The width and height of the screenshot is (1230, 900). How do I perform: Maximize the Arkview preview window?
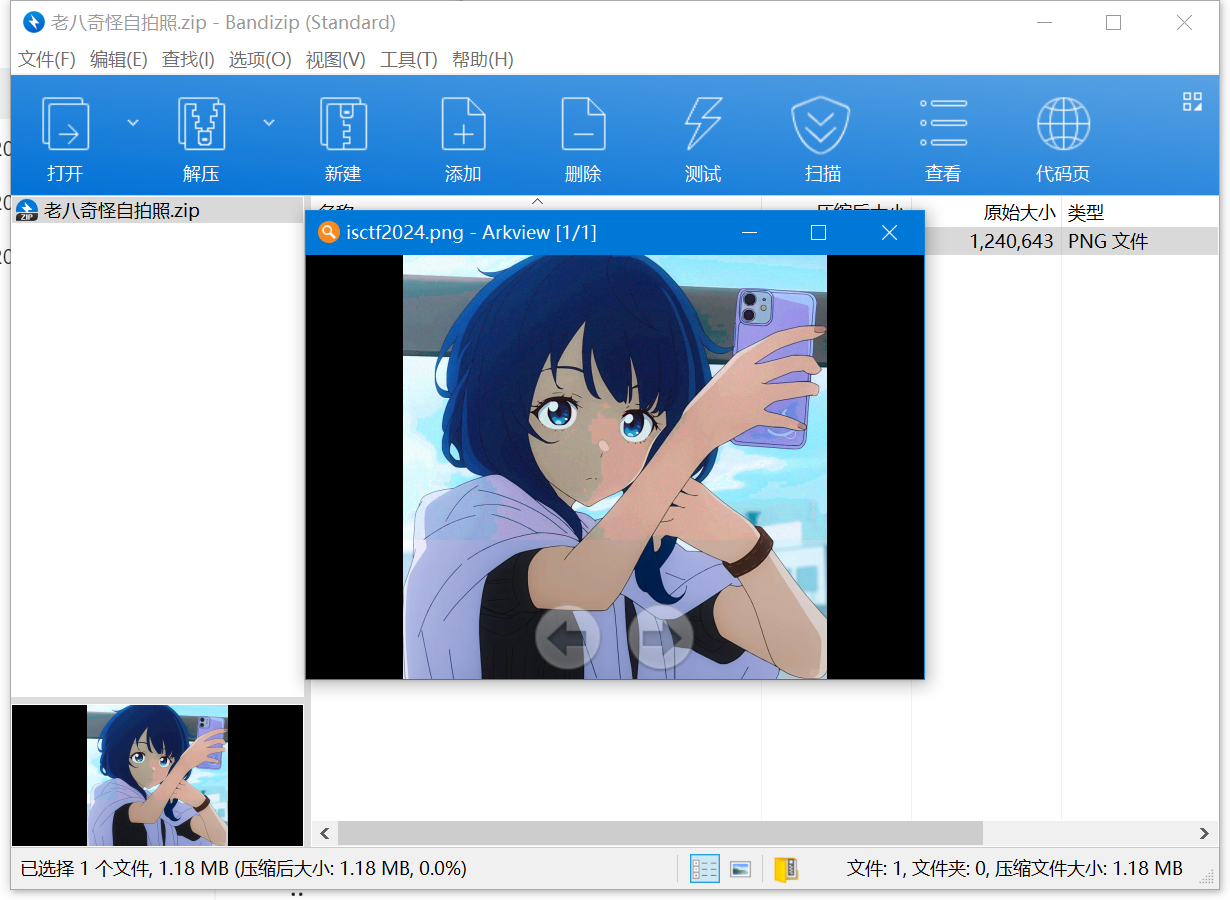point(818,232)
